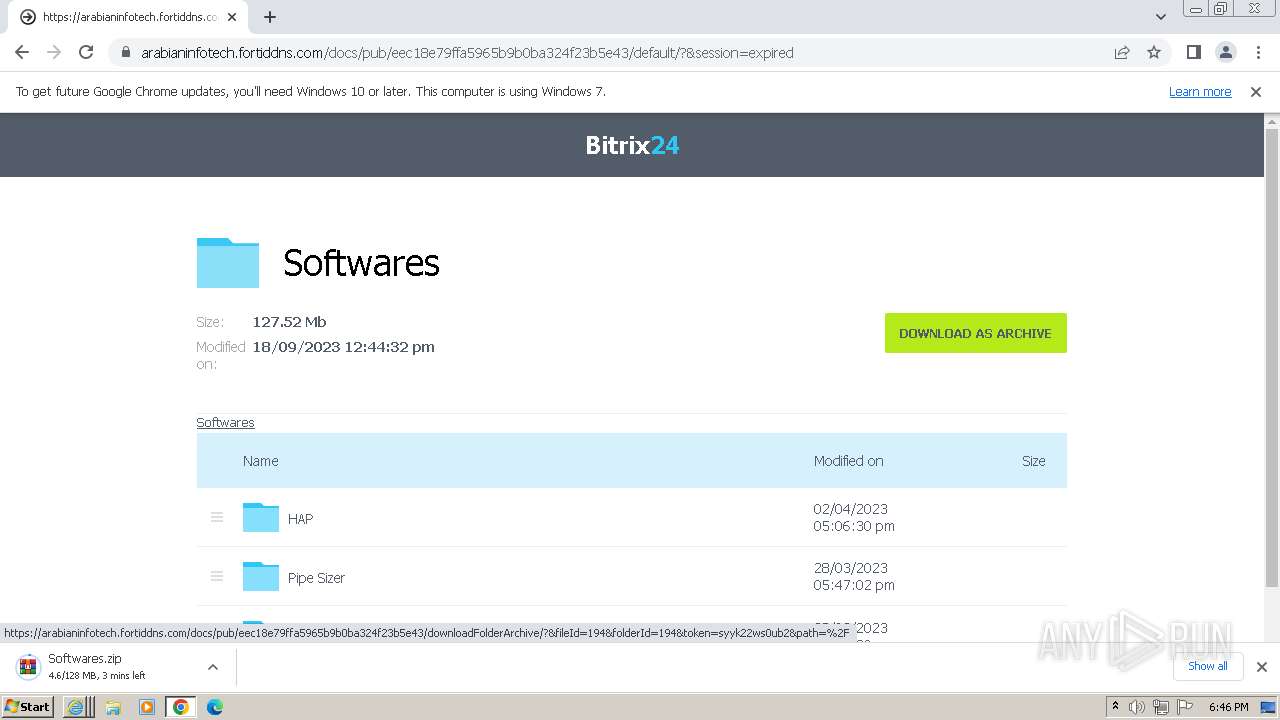Image resolution: width=1280 pixels, height=720 pixels.
Task: Open the HAP folder name
Action: coord(300,519)
